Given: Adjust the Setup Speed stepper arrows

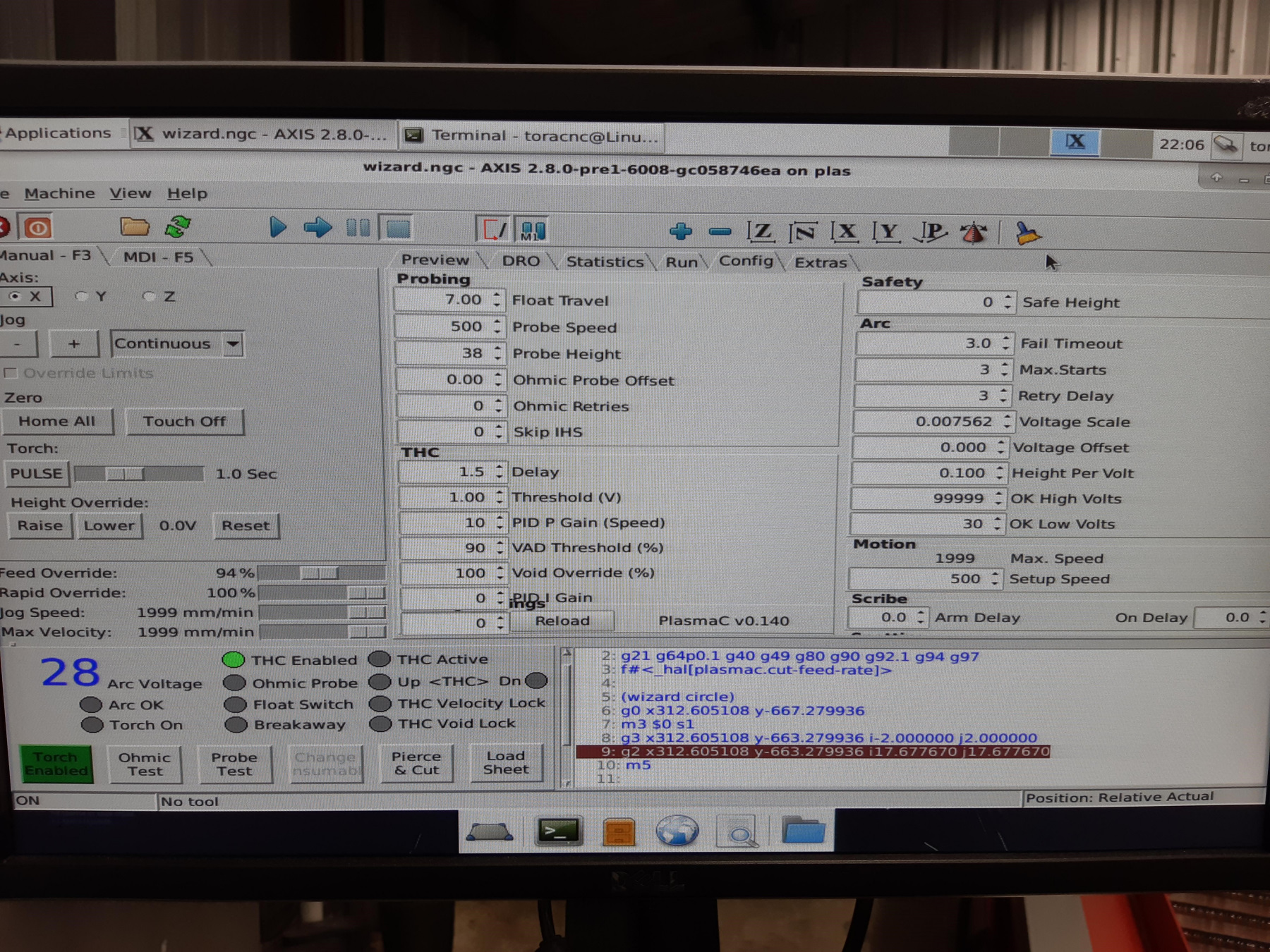Looking at the screenshot, I should tap(995, 578).
